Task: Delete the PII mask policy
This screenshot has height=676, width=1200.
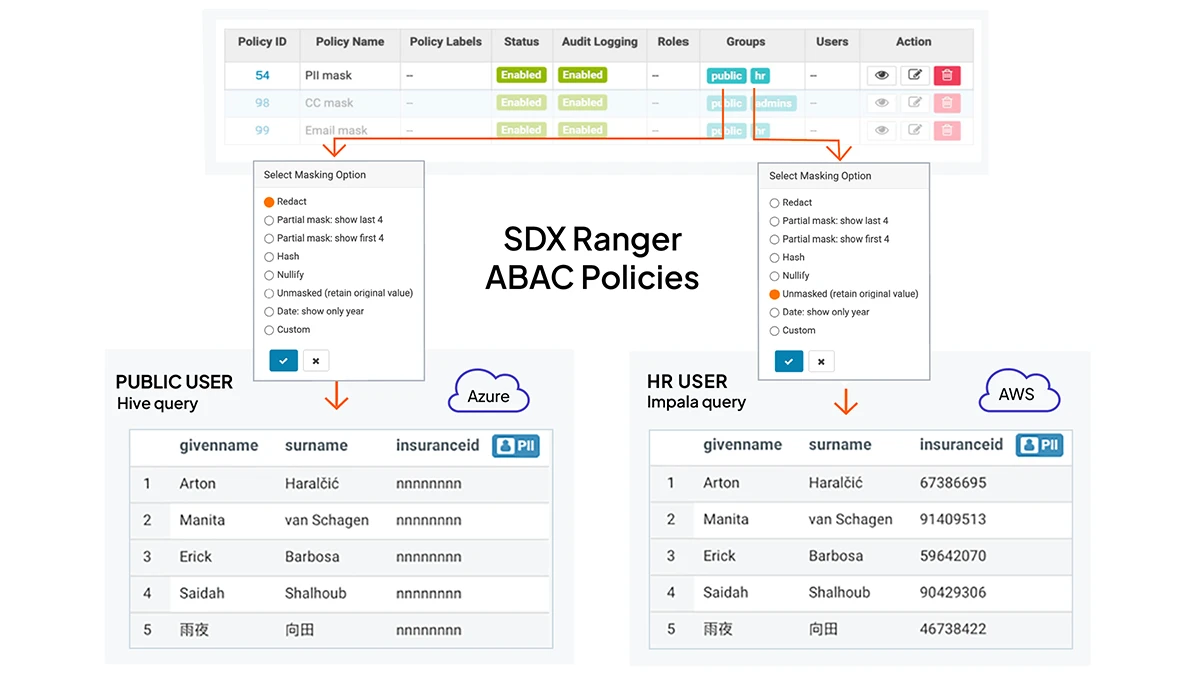Action: 947,75
